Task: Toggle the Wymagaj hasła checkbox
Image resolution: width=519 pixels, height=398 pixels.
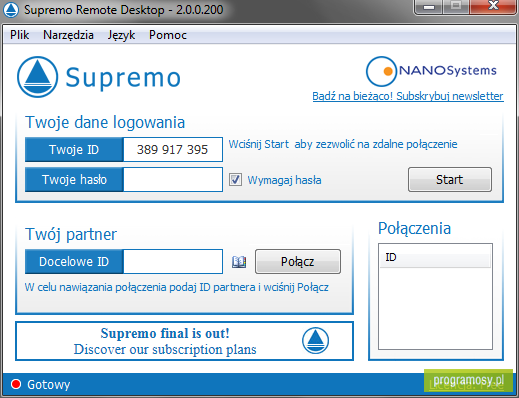Action: pos(235,180)
